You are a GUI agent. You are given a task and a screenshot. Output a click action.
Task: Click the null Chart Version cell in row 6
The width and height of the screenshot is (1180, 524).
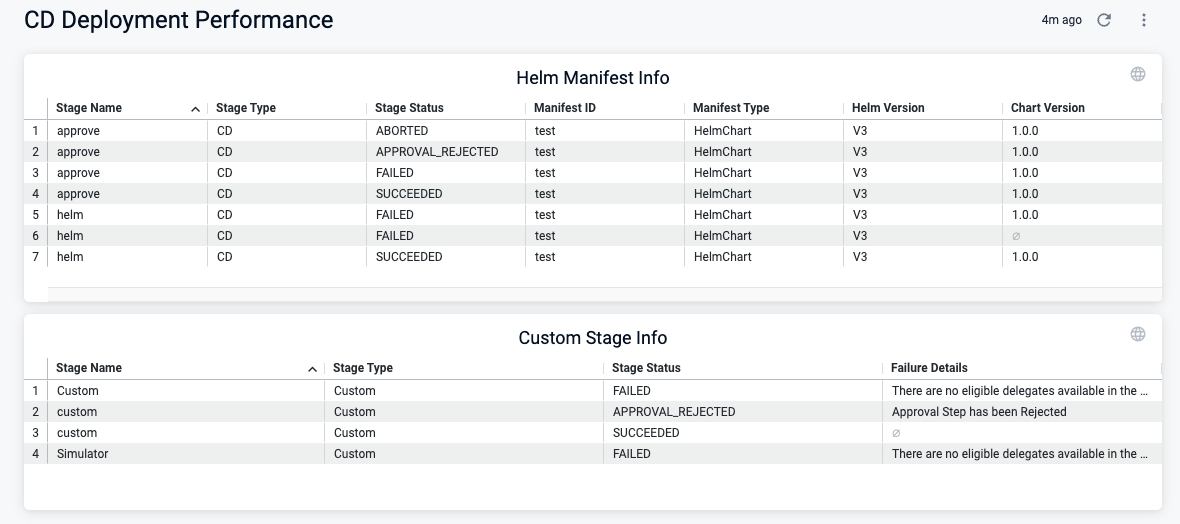click(1016, 236)
